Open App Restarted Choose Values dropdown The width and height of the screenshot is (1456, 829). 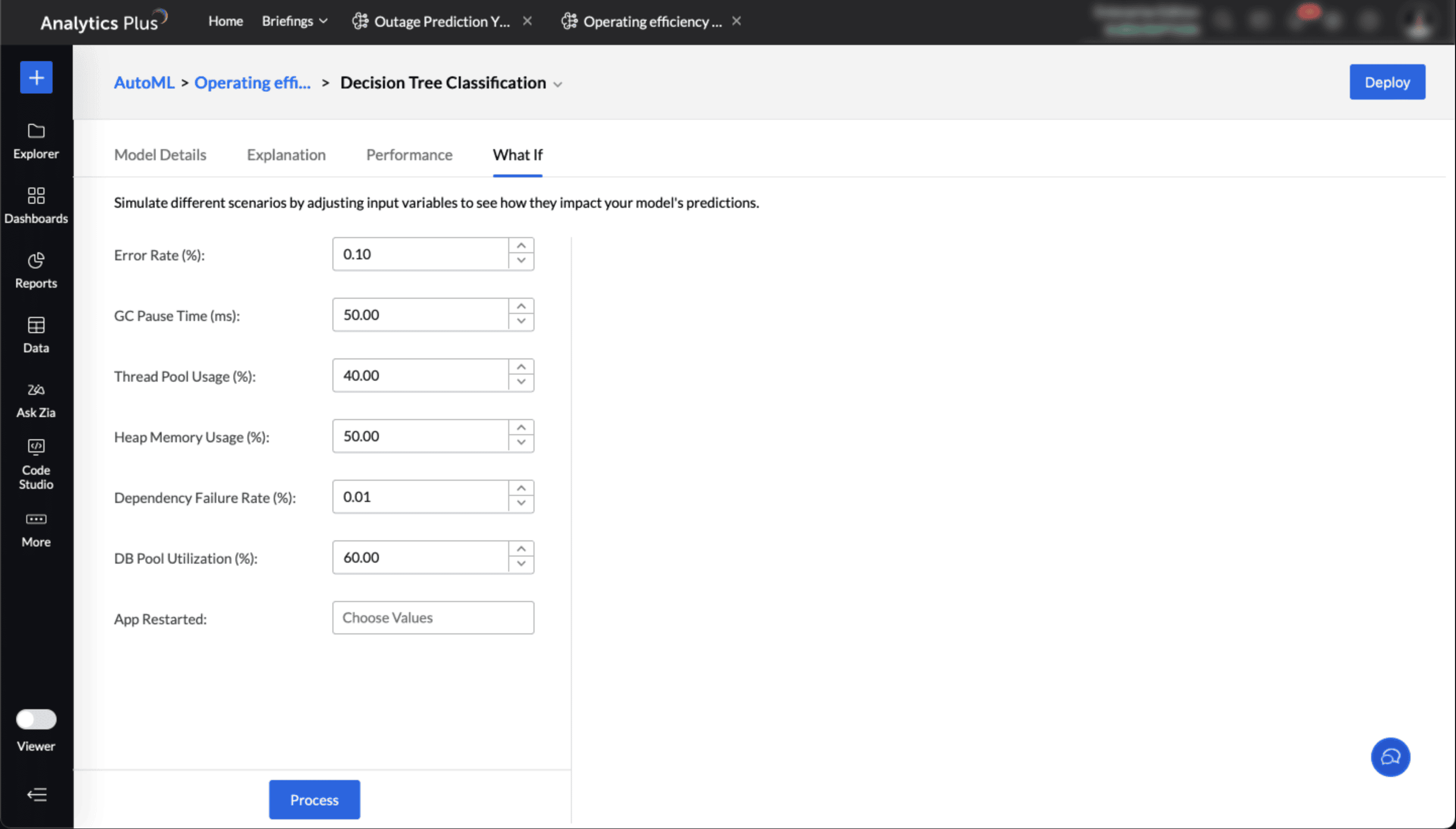point(432,617)
